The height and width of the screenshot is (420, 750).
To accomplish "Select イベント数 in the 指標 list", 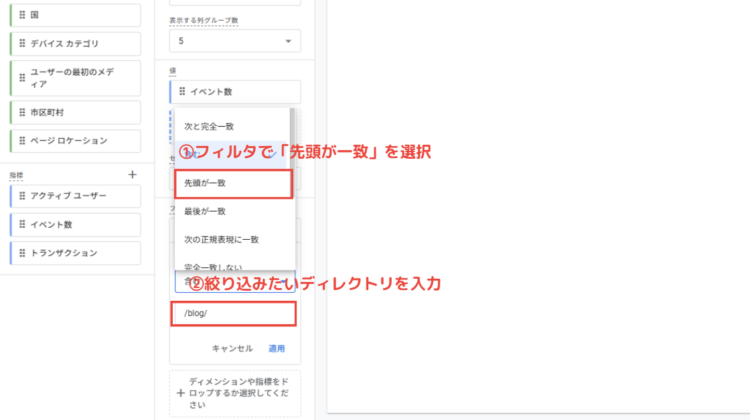I will pyautogui.click(x=75, y=224).
